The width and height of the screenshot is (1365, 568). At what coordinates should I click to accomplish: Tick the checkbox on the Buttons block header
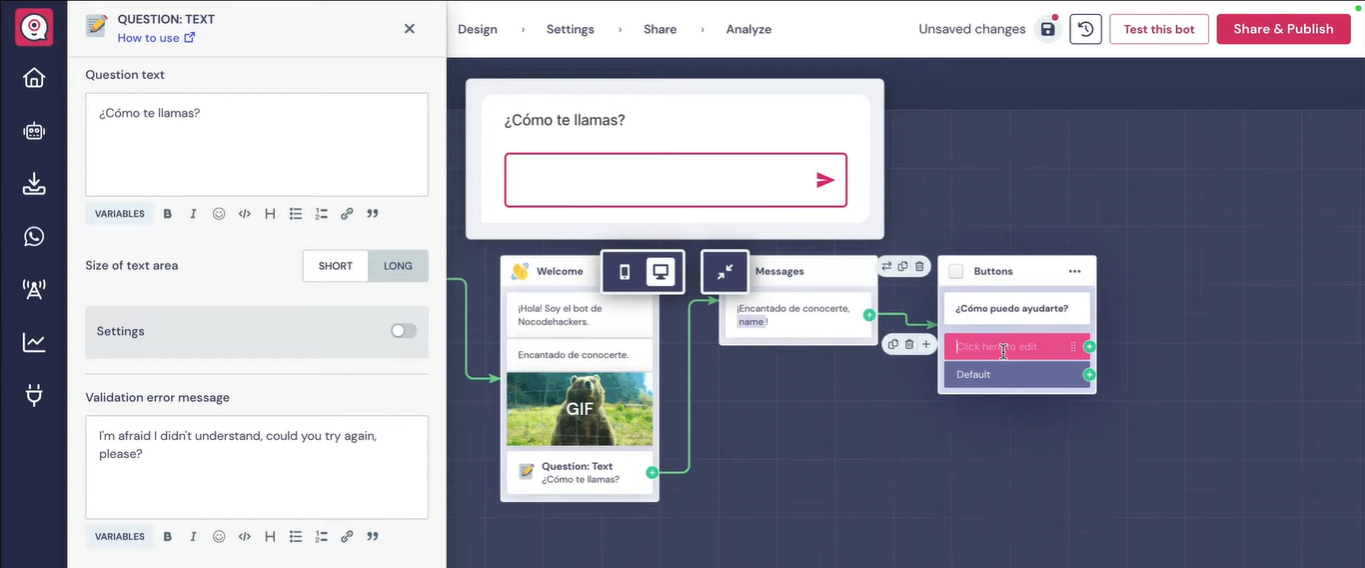click(x=956, y=271)
